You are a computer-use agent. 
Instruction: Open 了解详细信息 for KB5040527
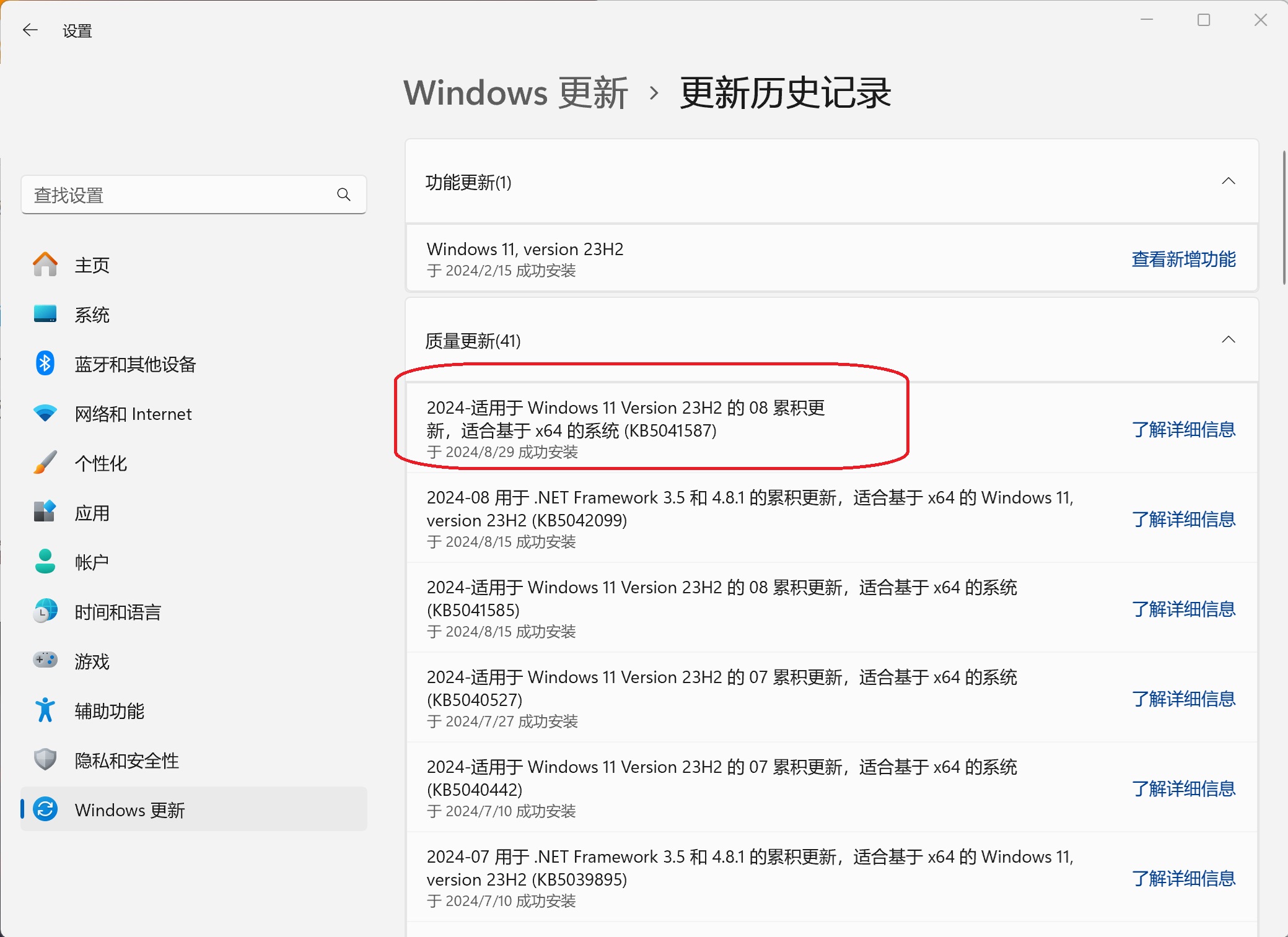click(1183, 699)
